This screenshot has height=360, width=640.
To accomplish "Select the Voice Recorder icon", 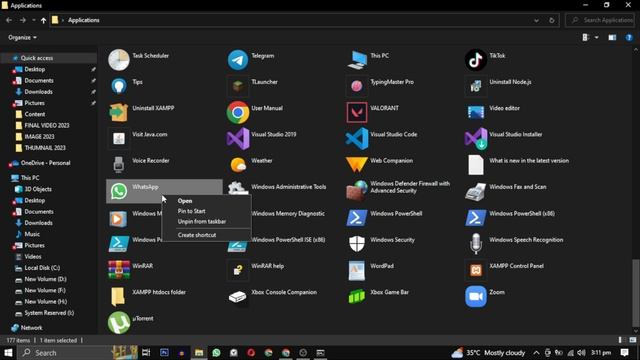I will point(119,165).
